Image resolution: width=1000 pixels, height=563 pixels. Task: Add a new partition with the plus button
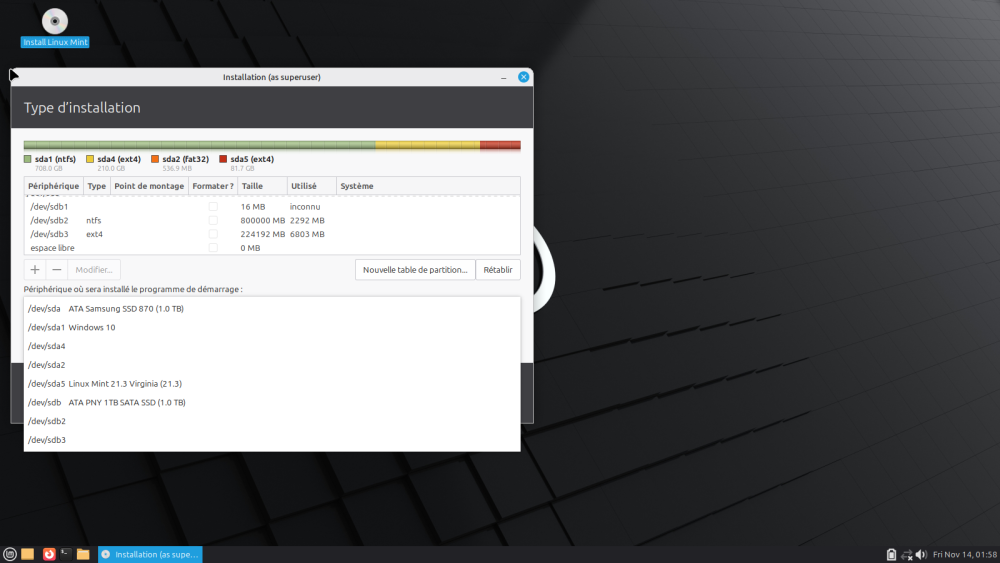click(35, 270)
